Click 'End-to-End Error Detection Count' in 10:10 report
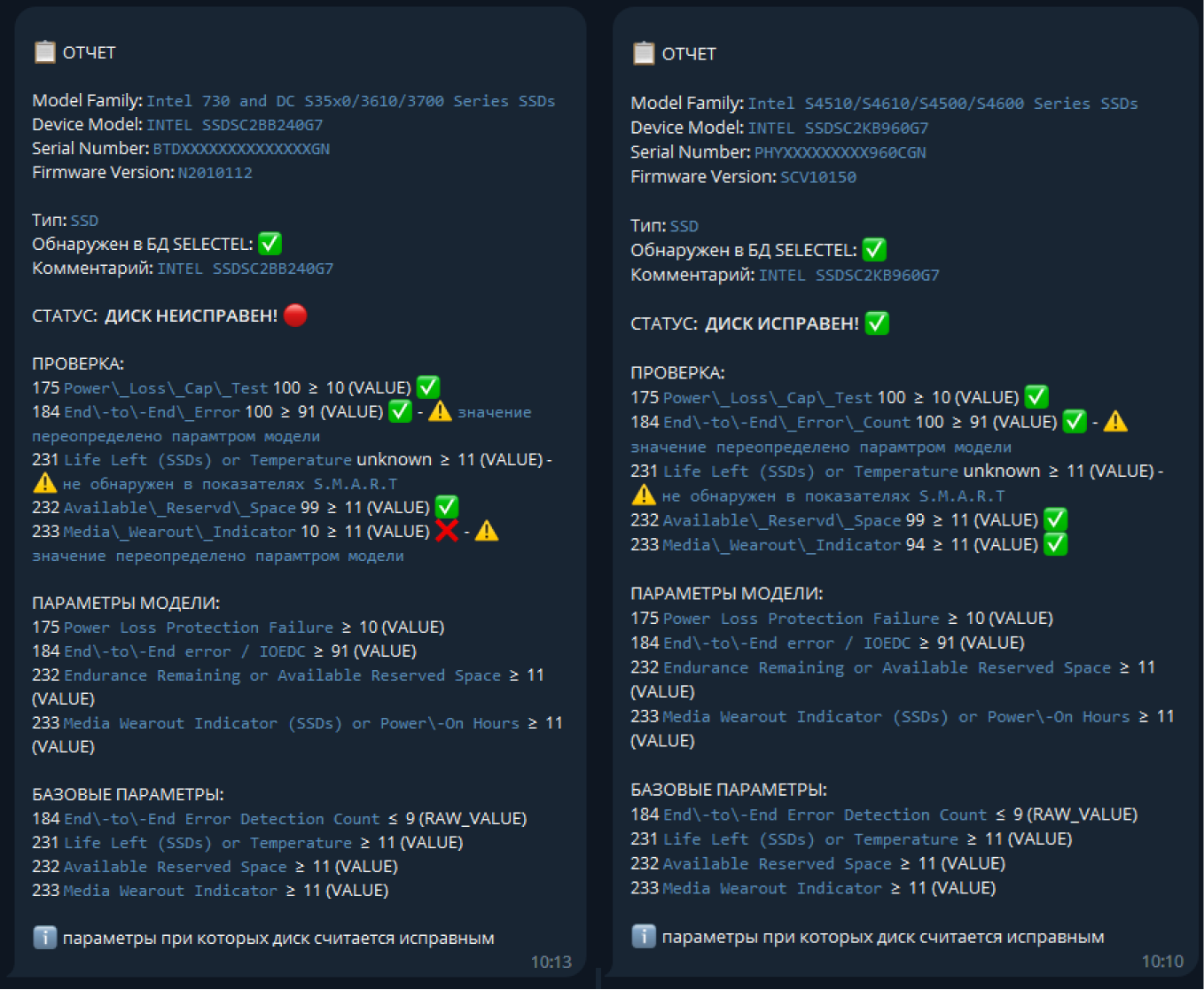The image size is (1204, 990). point(825,815)
